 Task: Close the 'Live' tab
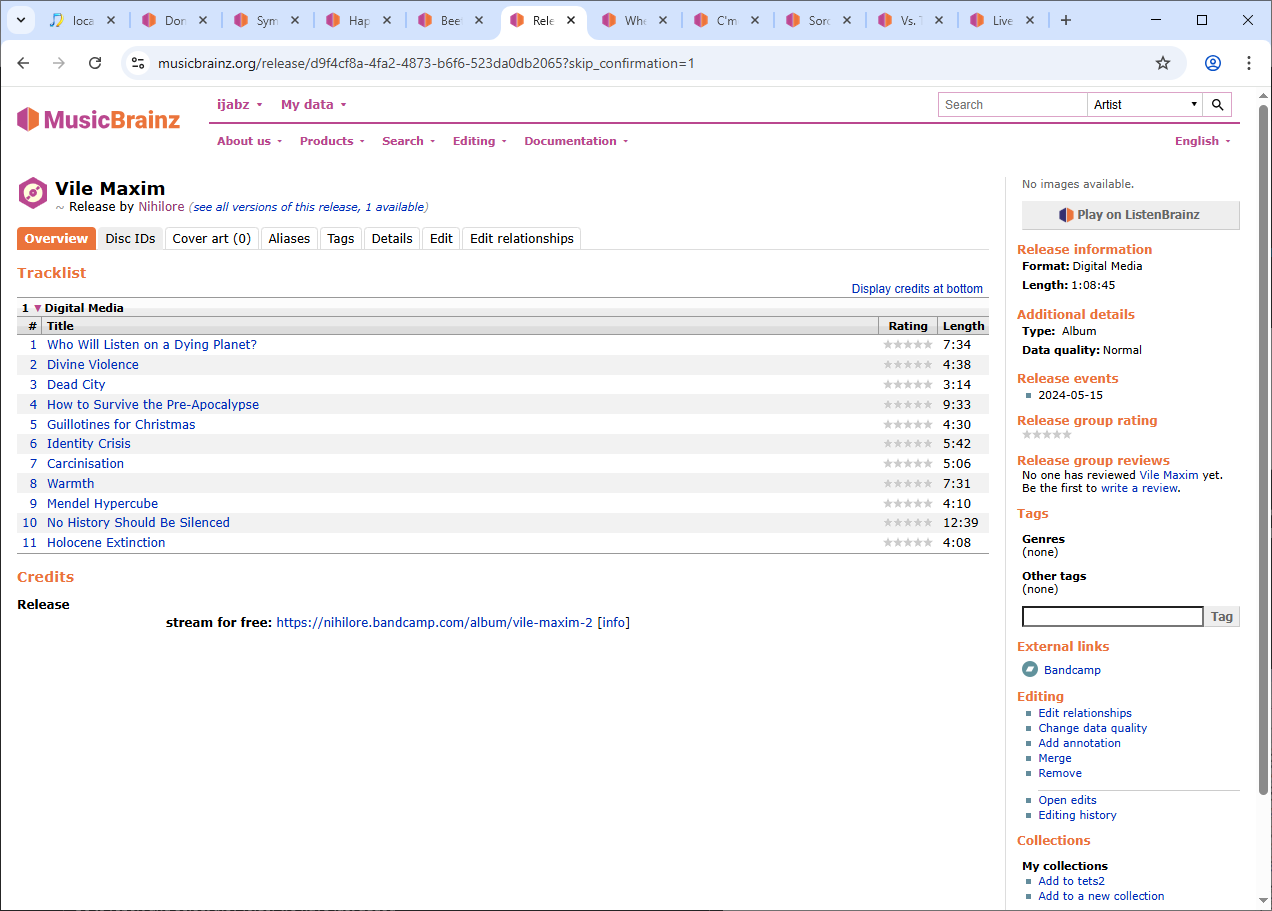[x=1029, y=20]
